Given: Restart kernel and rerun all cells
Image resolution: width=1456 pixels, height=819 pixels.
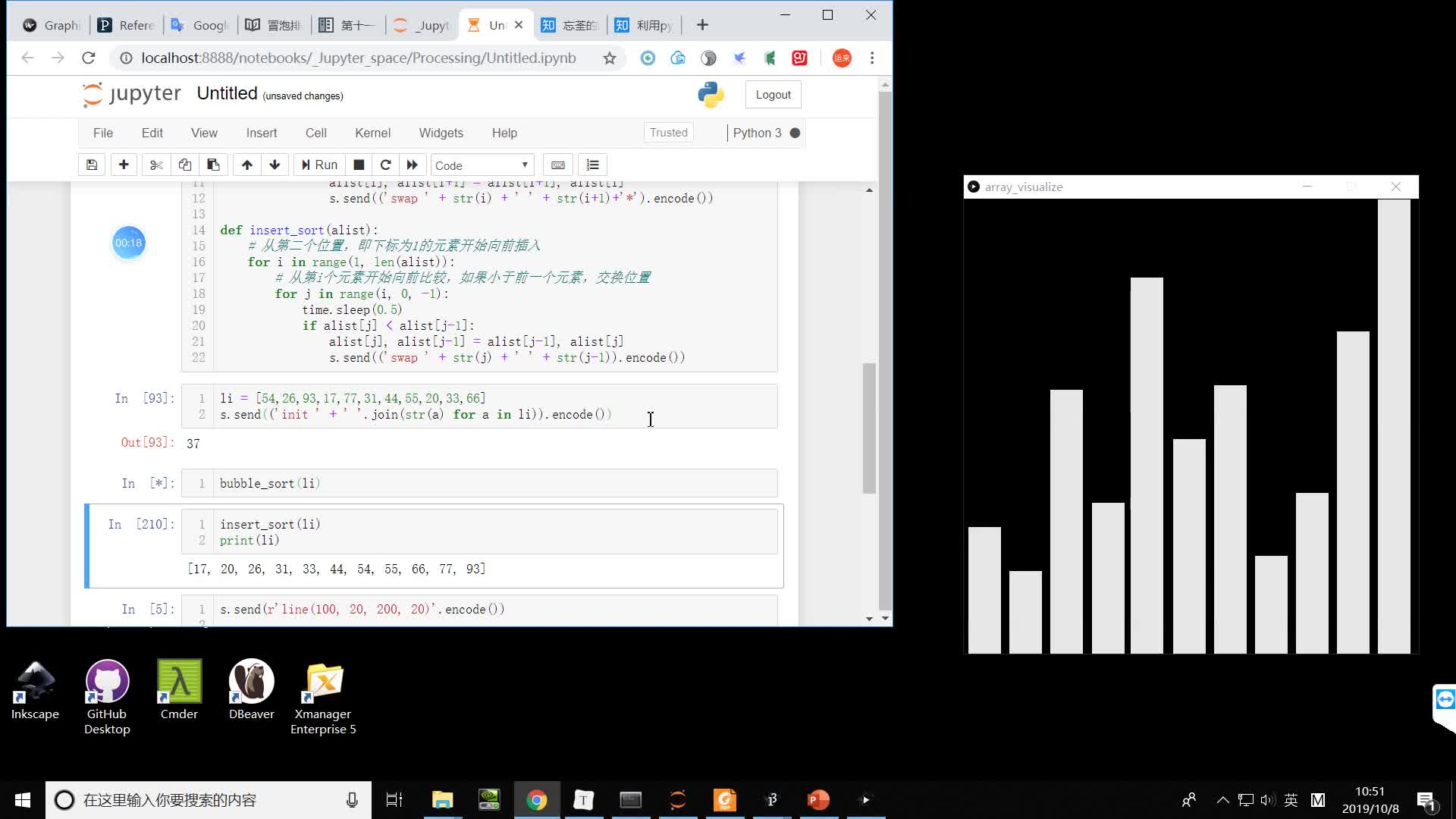Looking at the screenshot, I should [x=412, y=165].
